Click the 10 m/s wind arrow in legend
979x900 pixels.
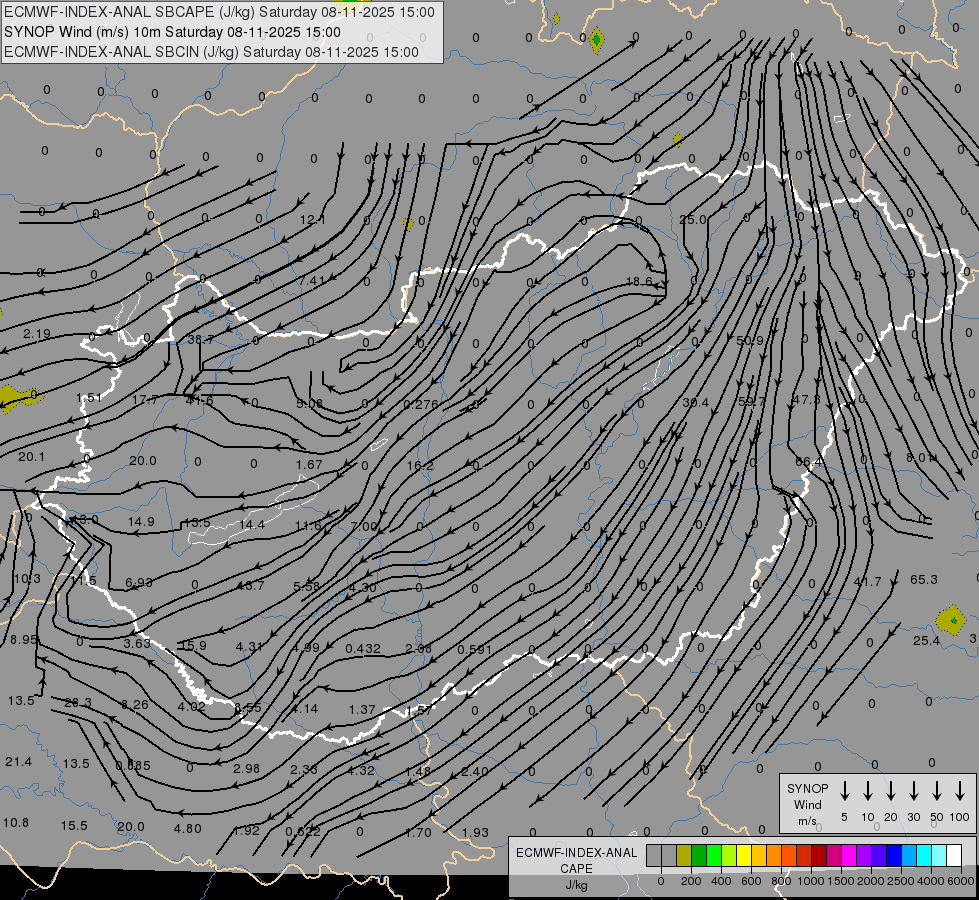click(x=868, y=790)
